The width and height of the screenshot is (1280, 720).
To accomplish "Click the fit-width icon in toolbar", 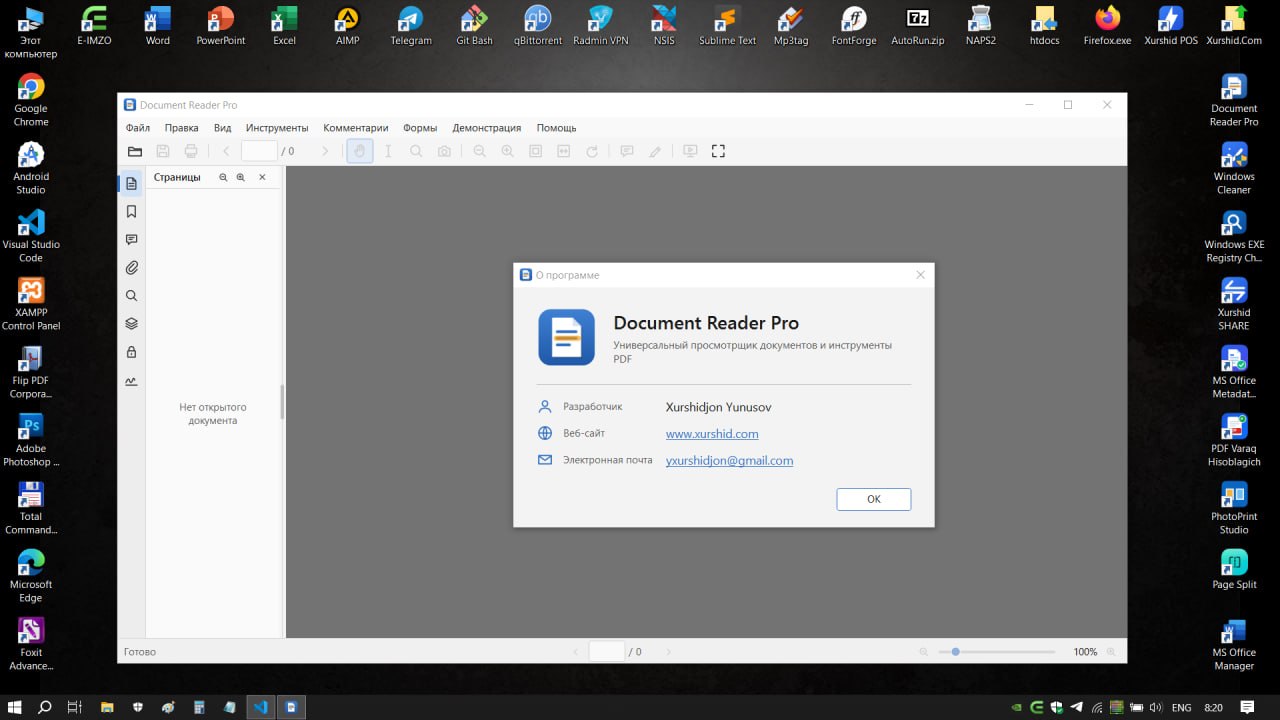I will pos(564,151).
